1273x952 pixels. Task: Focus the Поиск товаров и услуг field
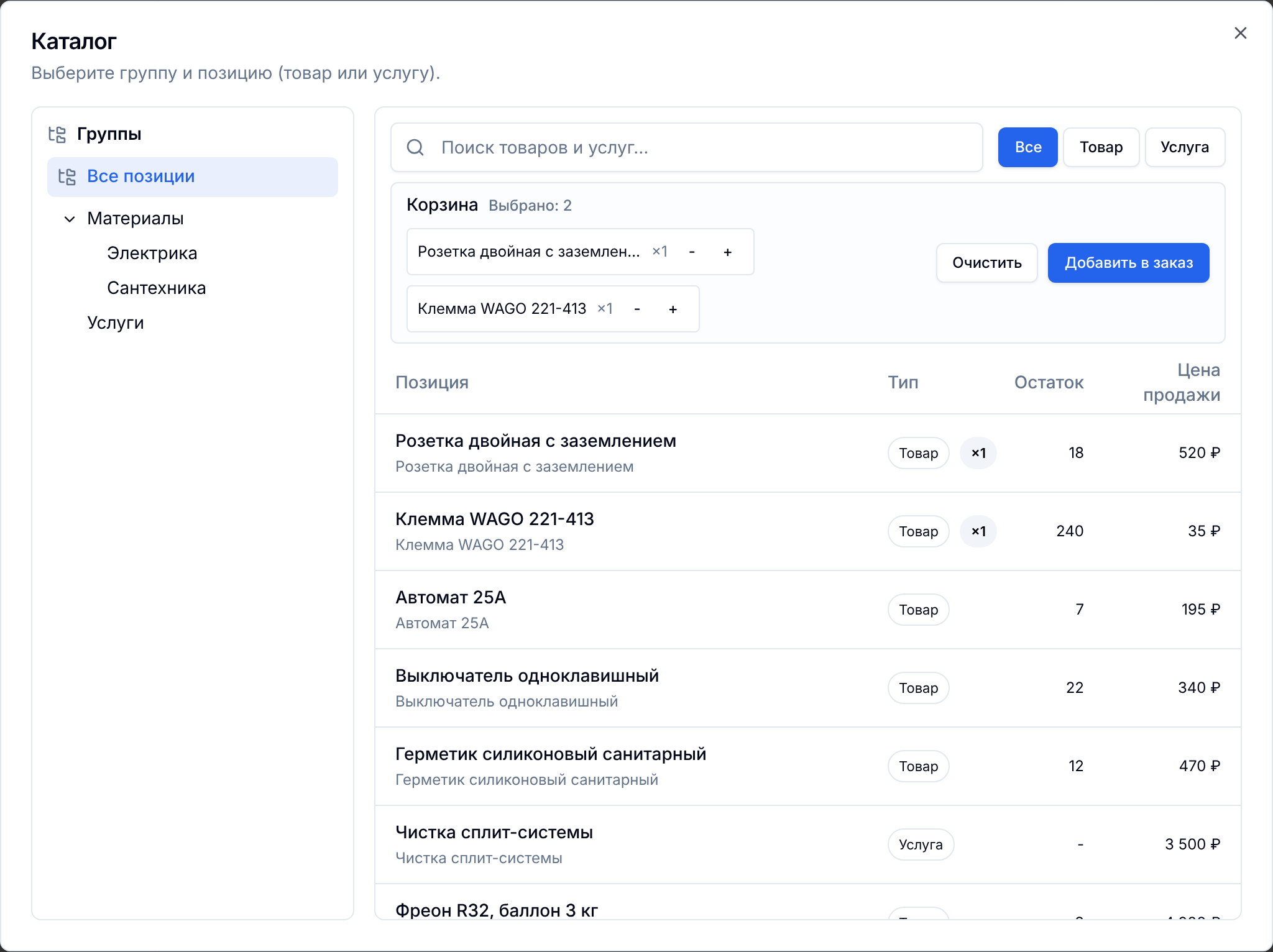686,147
